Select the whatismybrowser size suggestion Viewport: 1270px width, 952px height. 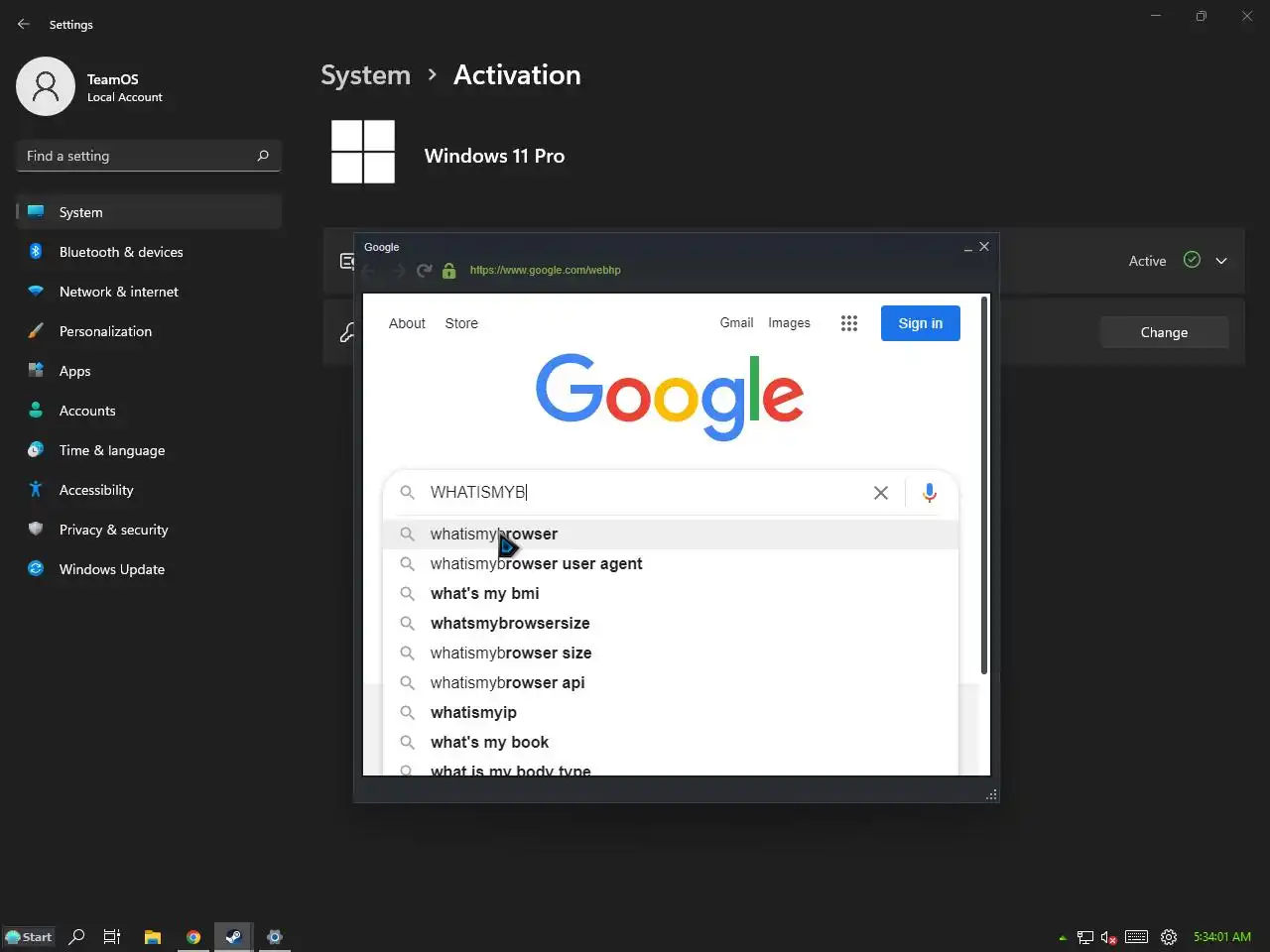pos(671,653)
